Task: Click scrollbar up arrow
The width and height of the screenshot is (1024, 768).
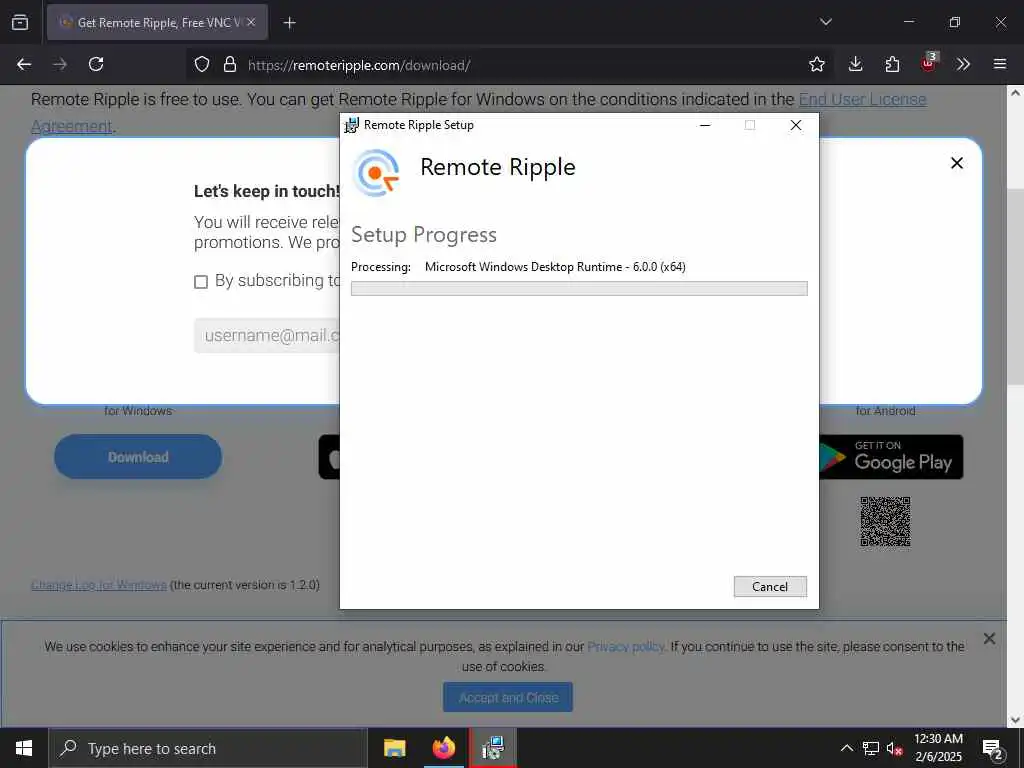Action: (1016, 93)
